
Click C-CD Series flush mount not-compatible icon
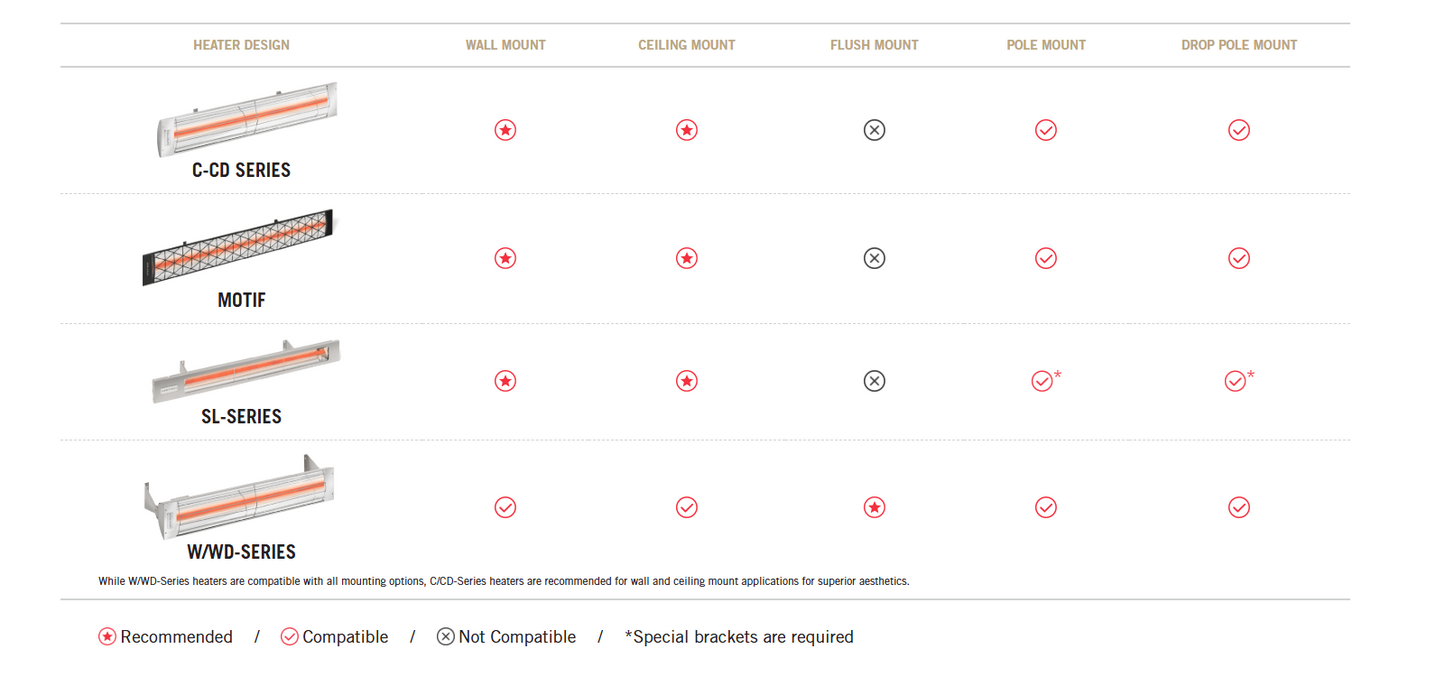874,130
